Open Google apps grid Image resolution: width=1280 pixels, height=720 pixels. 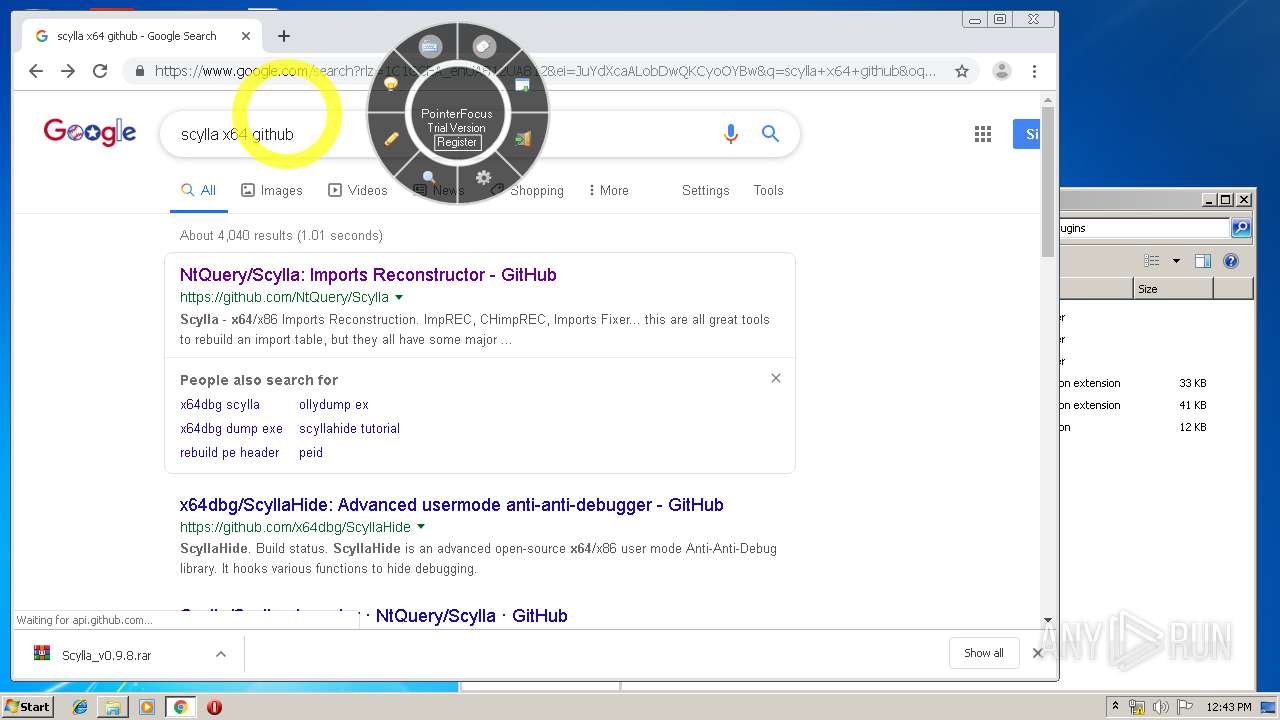click(983, 134)
